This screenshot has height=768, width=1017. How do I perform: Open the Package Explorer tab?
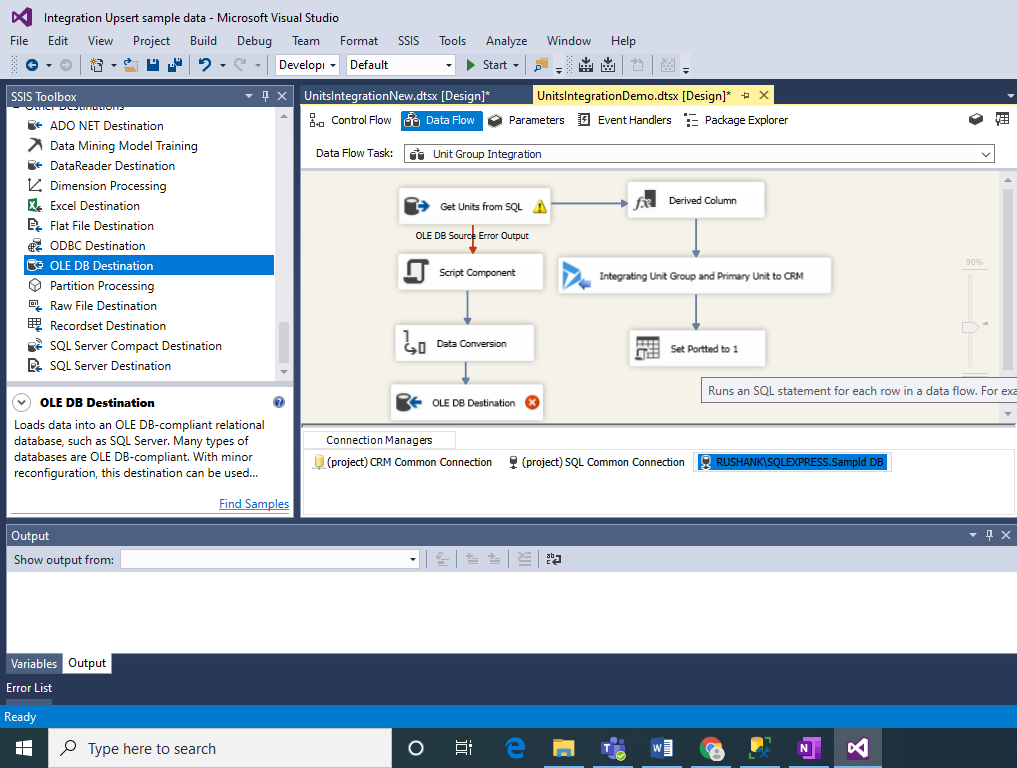(x=737, y=120)
